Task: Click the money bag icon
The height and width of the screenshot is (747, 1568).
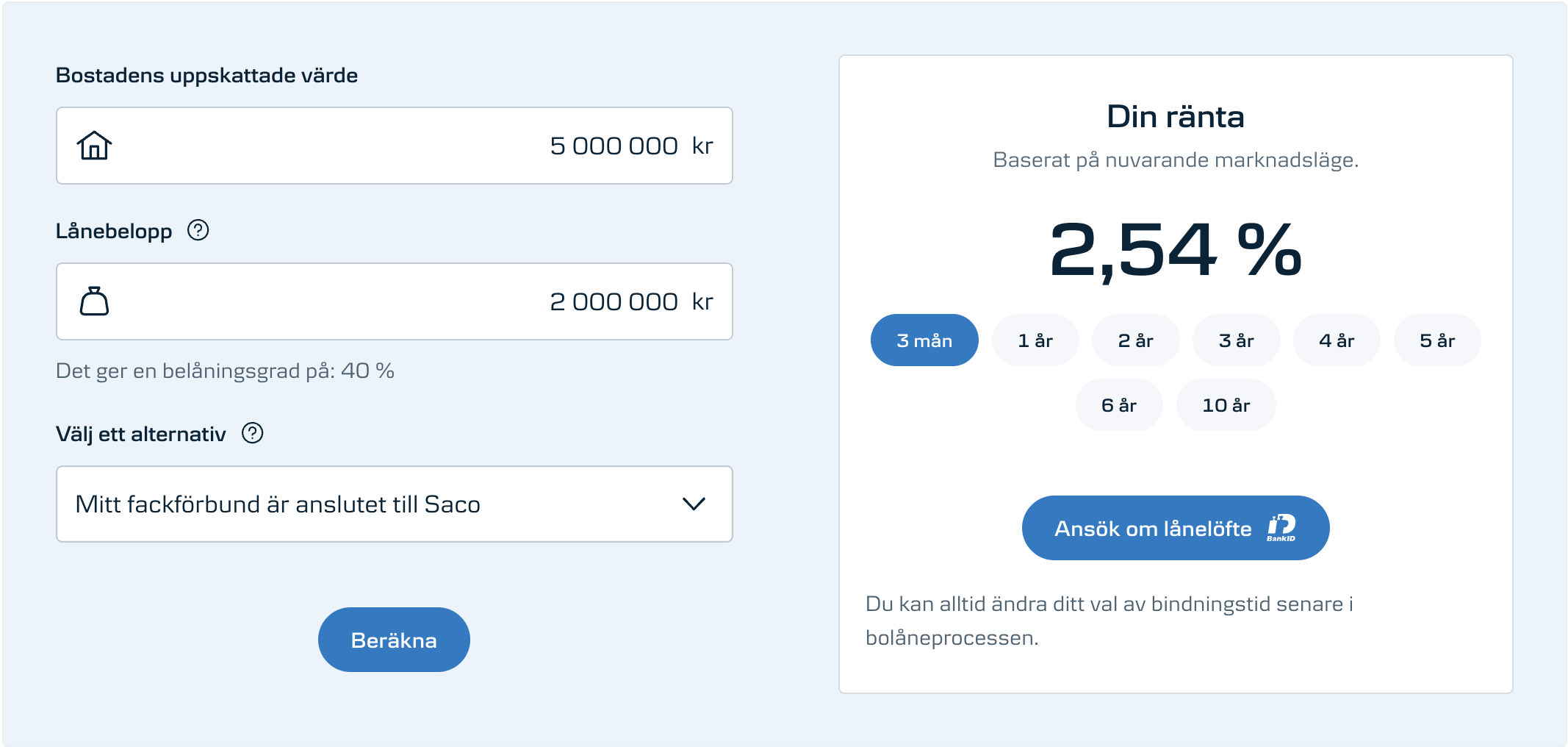Action: pyautogui.click(x=94, y=301)
